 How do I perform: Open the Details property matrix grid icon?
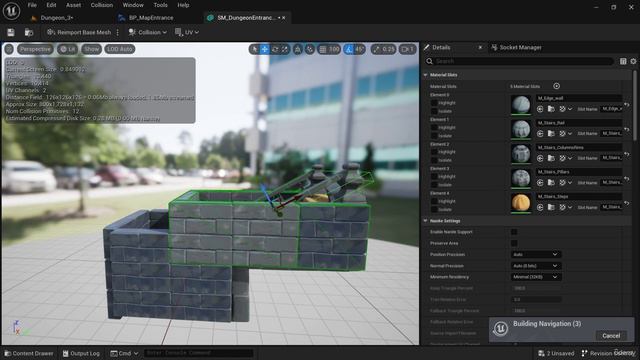coord(623,61)
